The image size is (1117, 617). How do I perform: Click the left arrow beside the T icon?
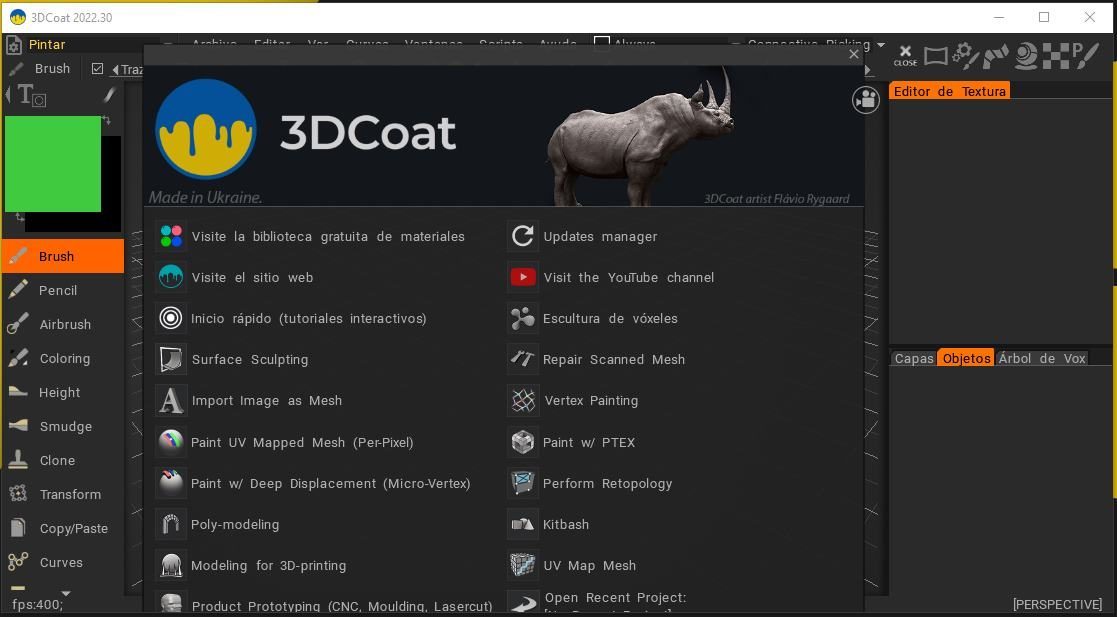8,94
